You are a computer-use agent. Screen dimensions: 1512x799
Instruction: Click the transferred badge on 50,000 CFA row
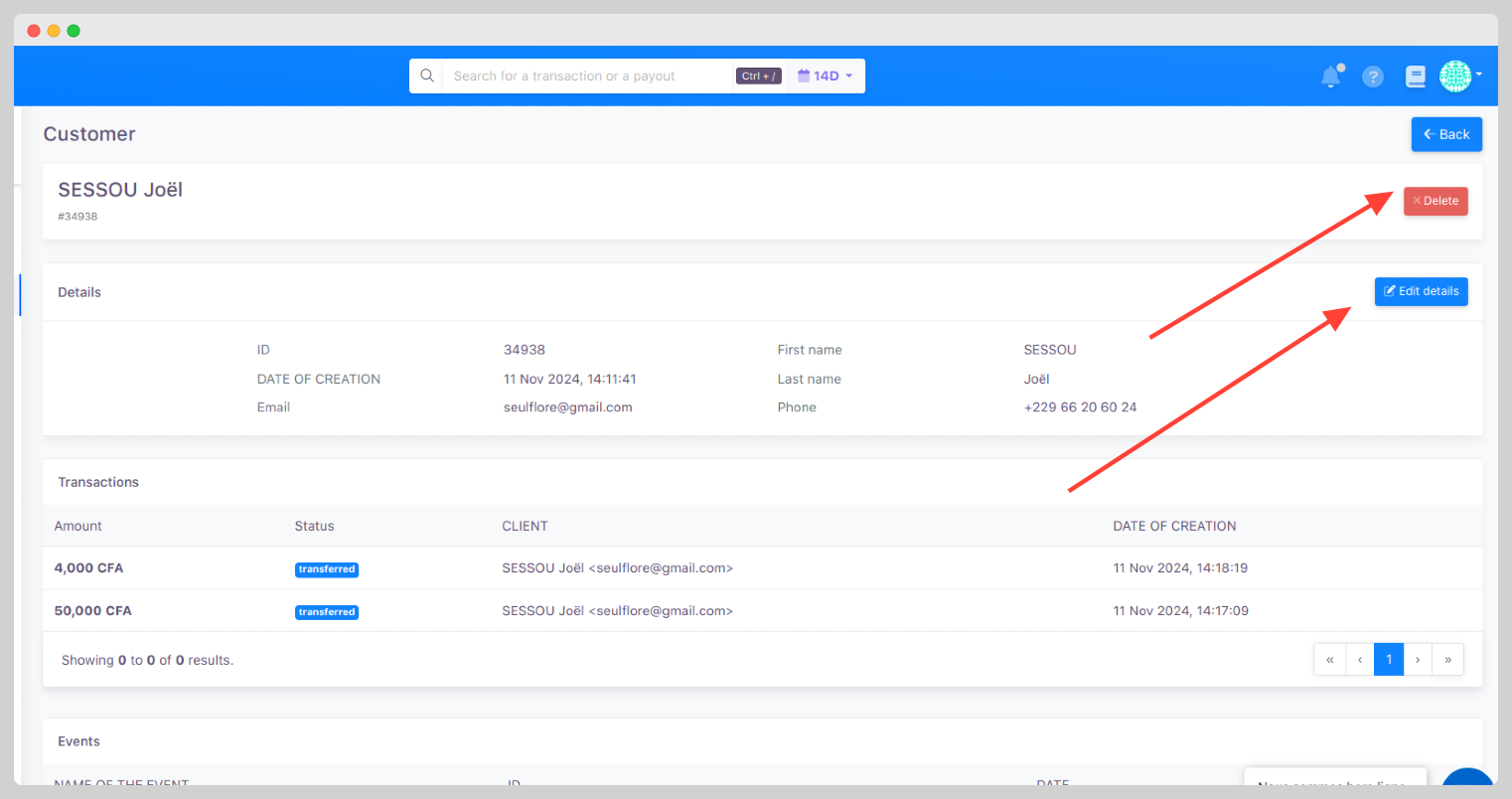tap(327, 611)
